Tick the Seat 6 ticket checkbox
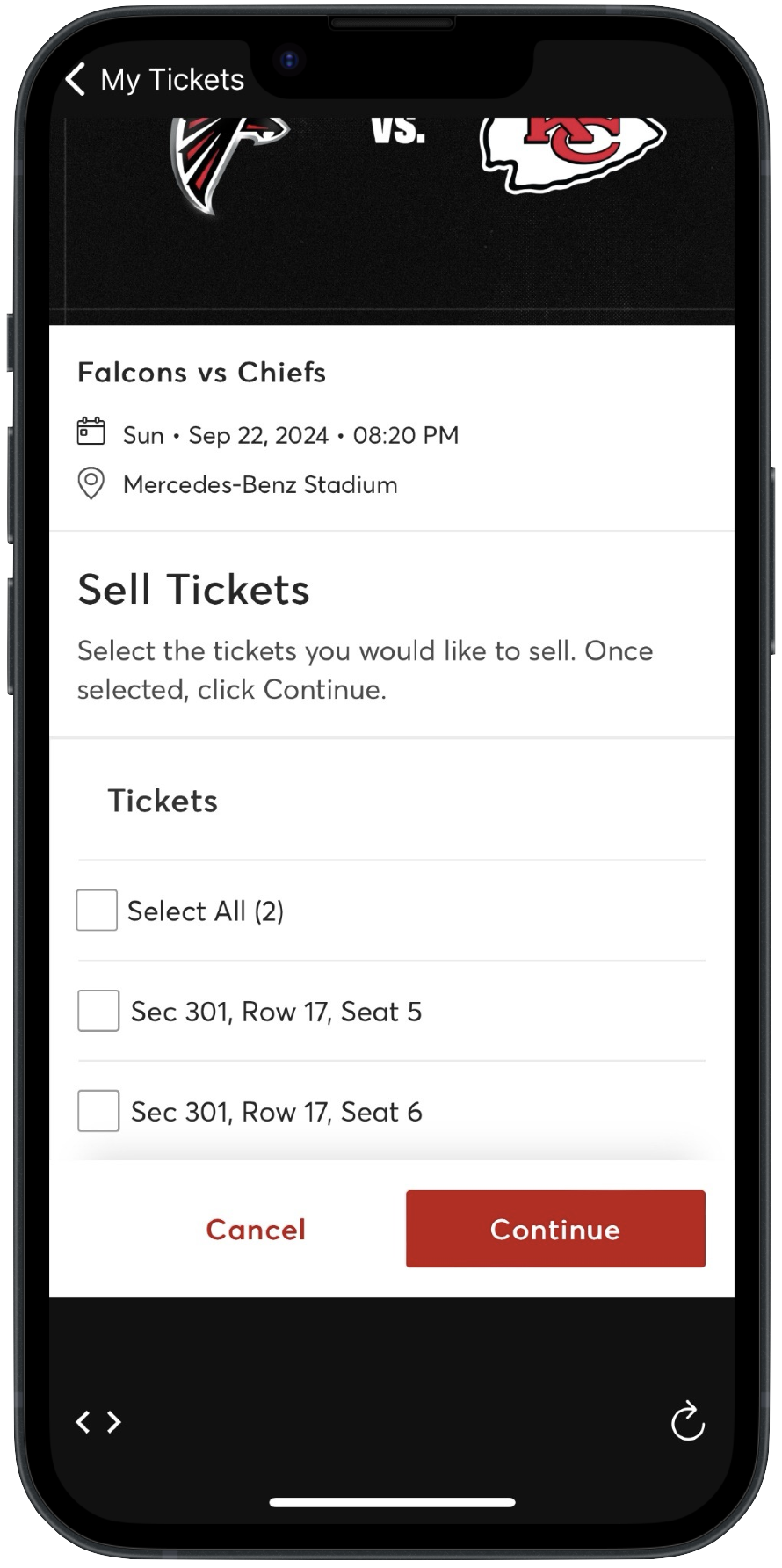782x1568 pixels. 98,1111
